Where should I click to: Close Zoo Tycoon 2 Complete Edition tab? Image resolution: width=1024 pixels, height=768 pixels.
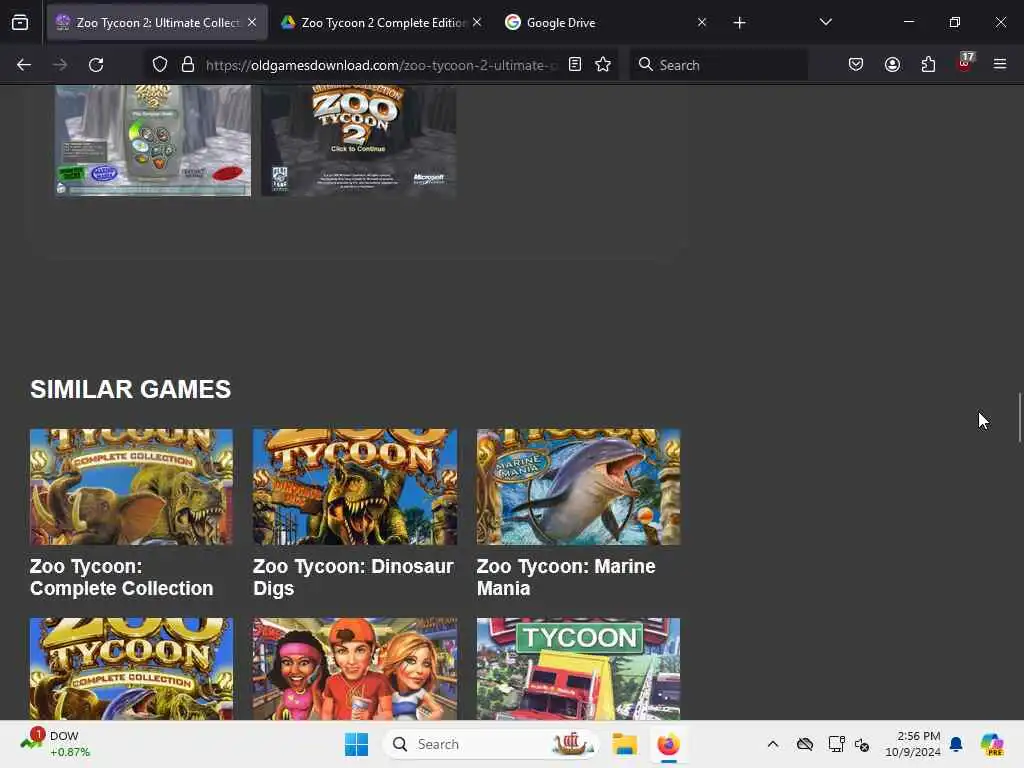[477, 22]
